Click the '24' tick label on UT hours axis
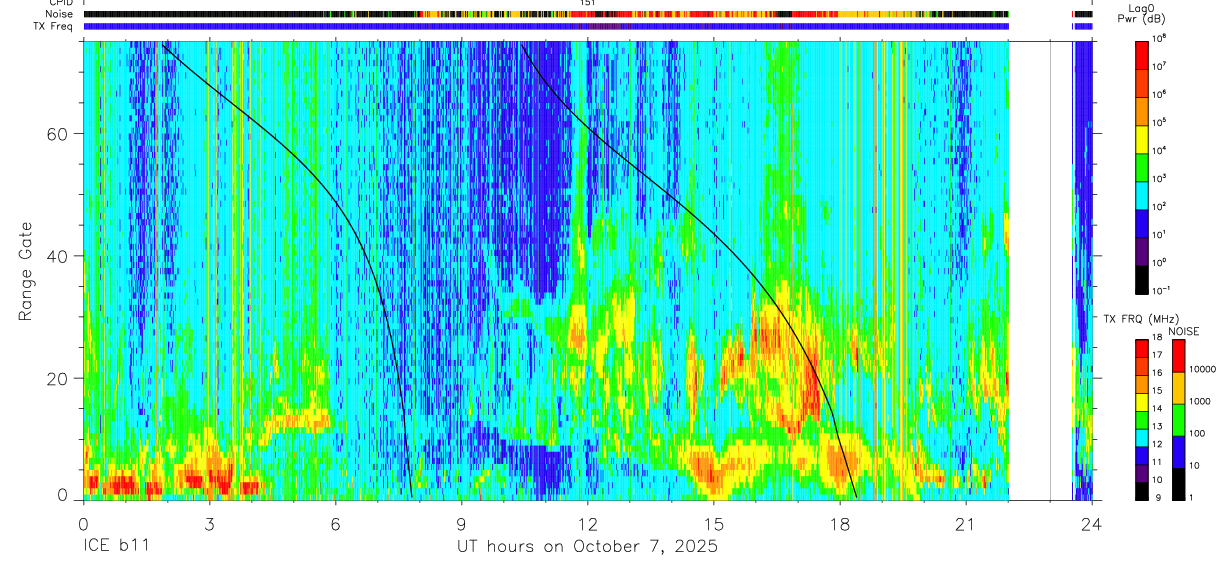This screenshot has height=567, width=1228. pos(1092,522)
